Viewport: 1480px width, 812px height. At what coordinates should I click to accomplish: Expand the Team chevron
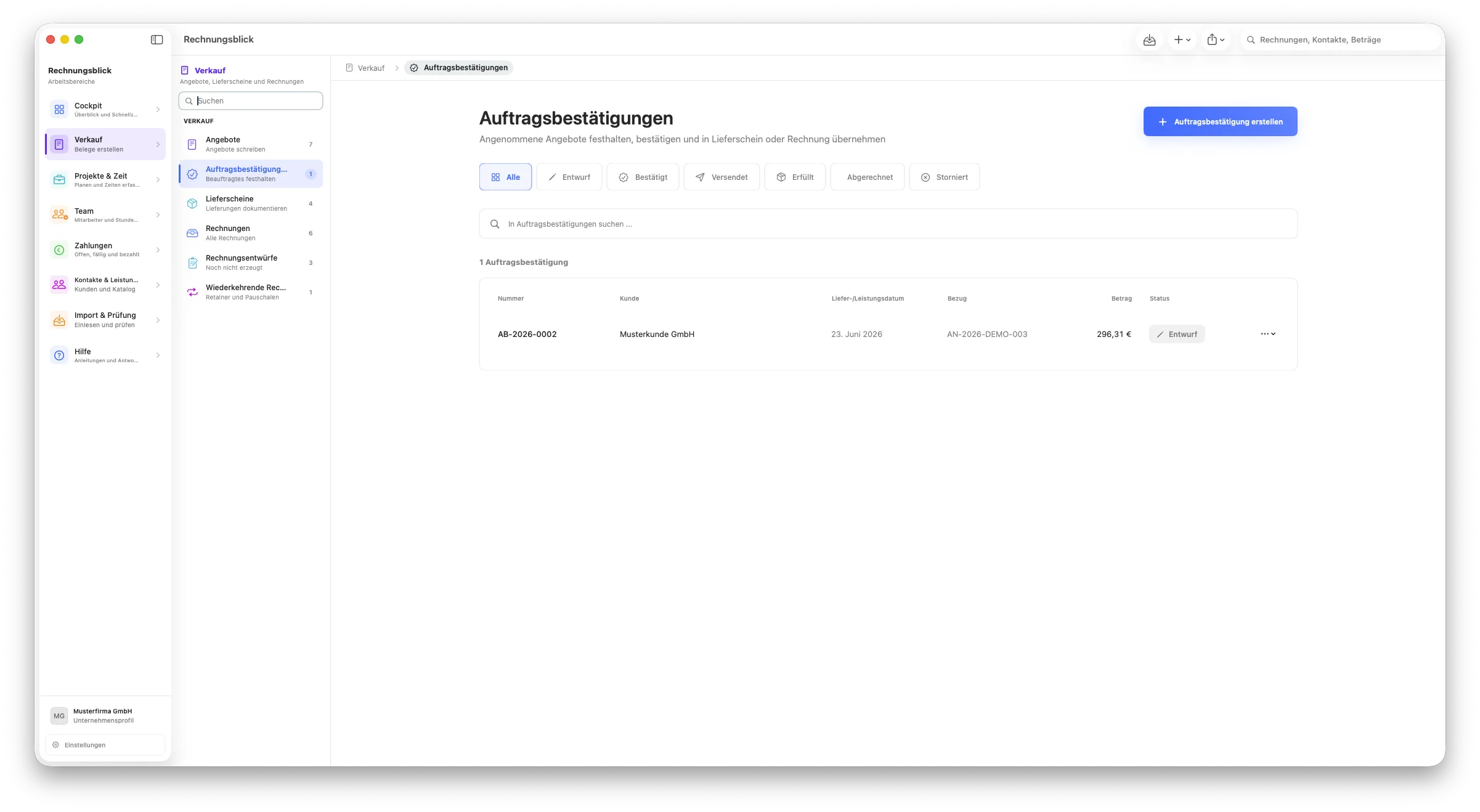click(158, 215)
